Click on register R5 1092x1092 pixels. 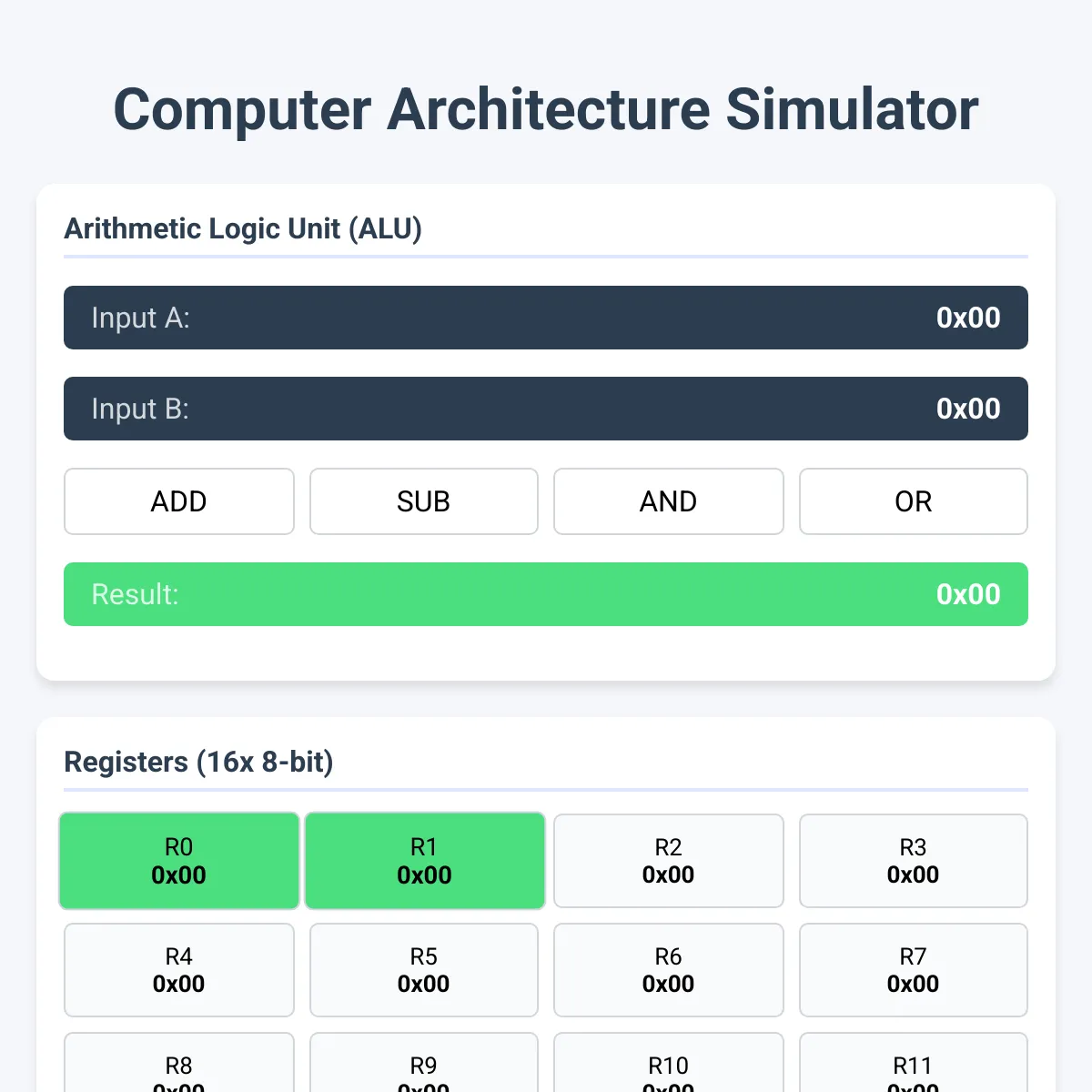[x=424, y=970]
